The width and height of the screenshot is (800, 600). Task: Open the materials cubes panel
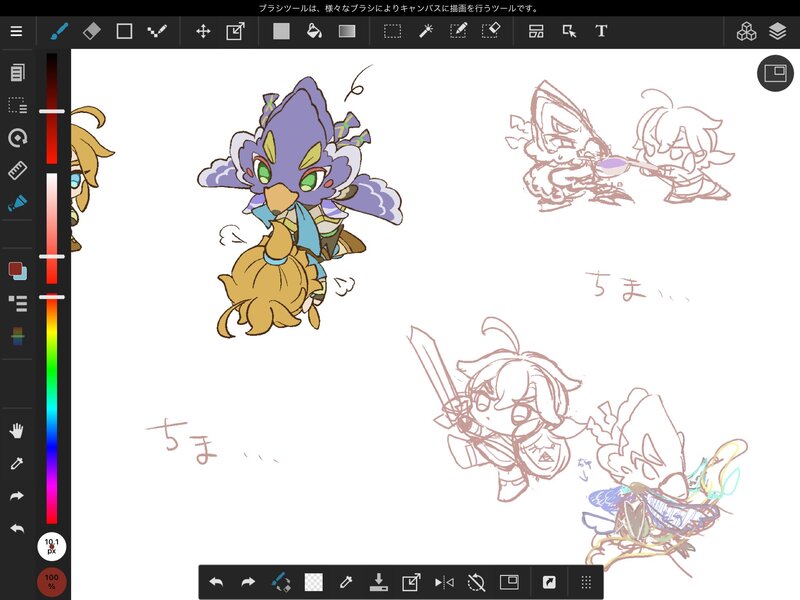click(x=746, y=31)
